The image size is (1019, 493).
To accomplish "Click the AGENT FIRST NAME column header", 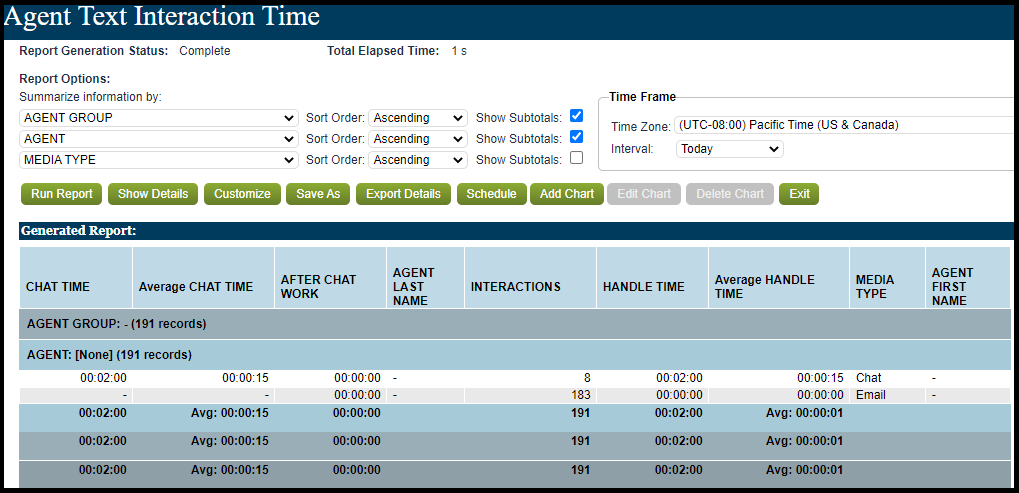I will [x=968, y=277].
